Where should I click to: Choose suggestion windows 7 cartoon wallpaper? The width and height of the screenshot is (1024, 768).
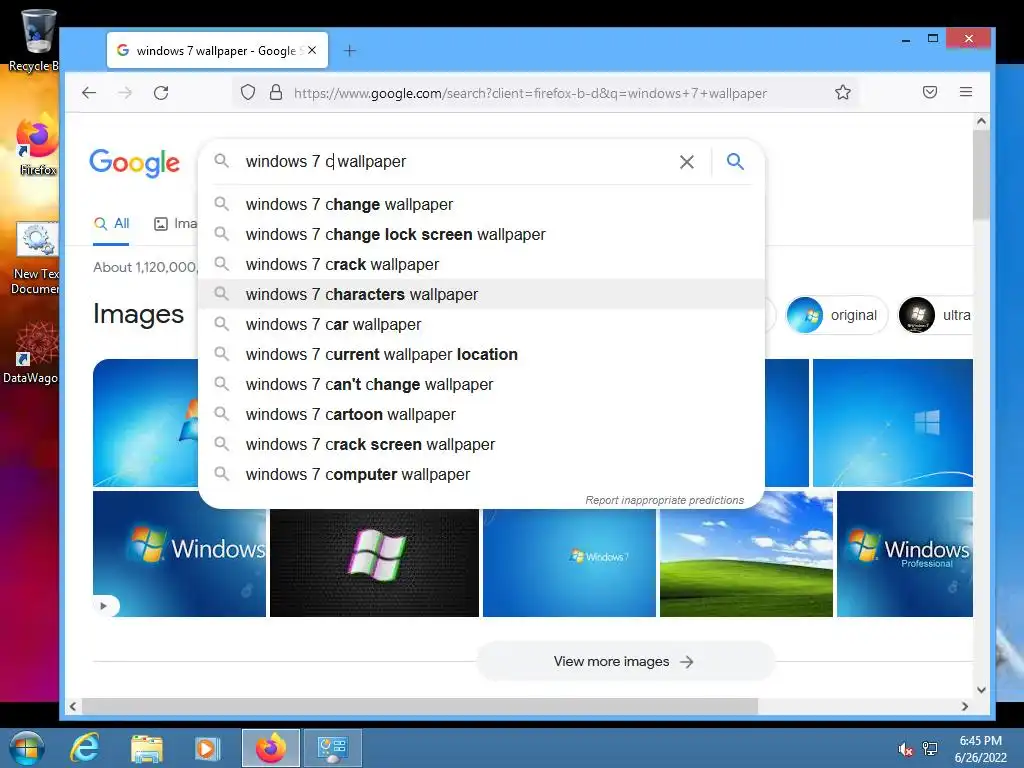coord(481,415)
